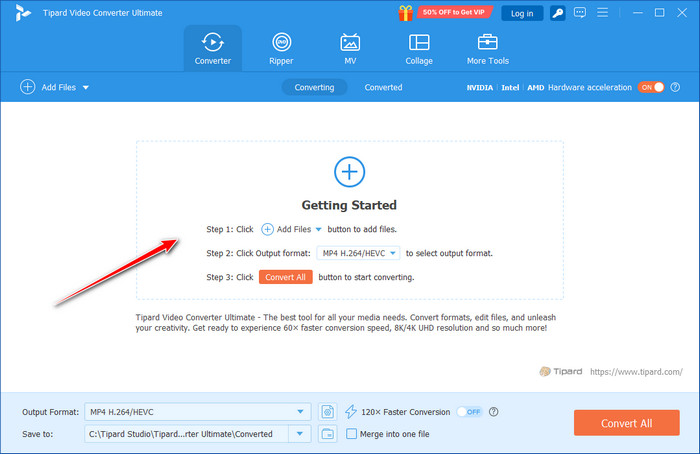Click the Add Files plus icon in the toolbar
The image size is (700, 454).
coord(28,87)
